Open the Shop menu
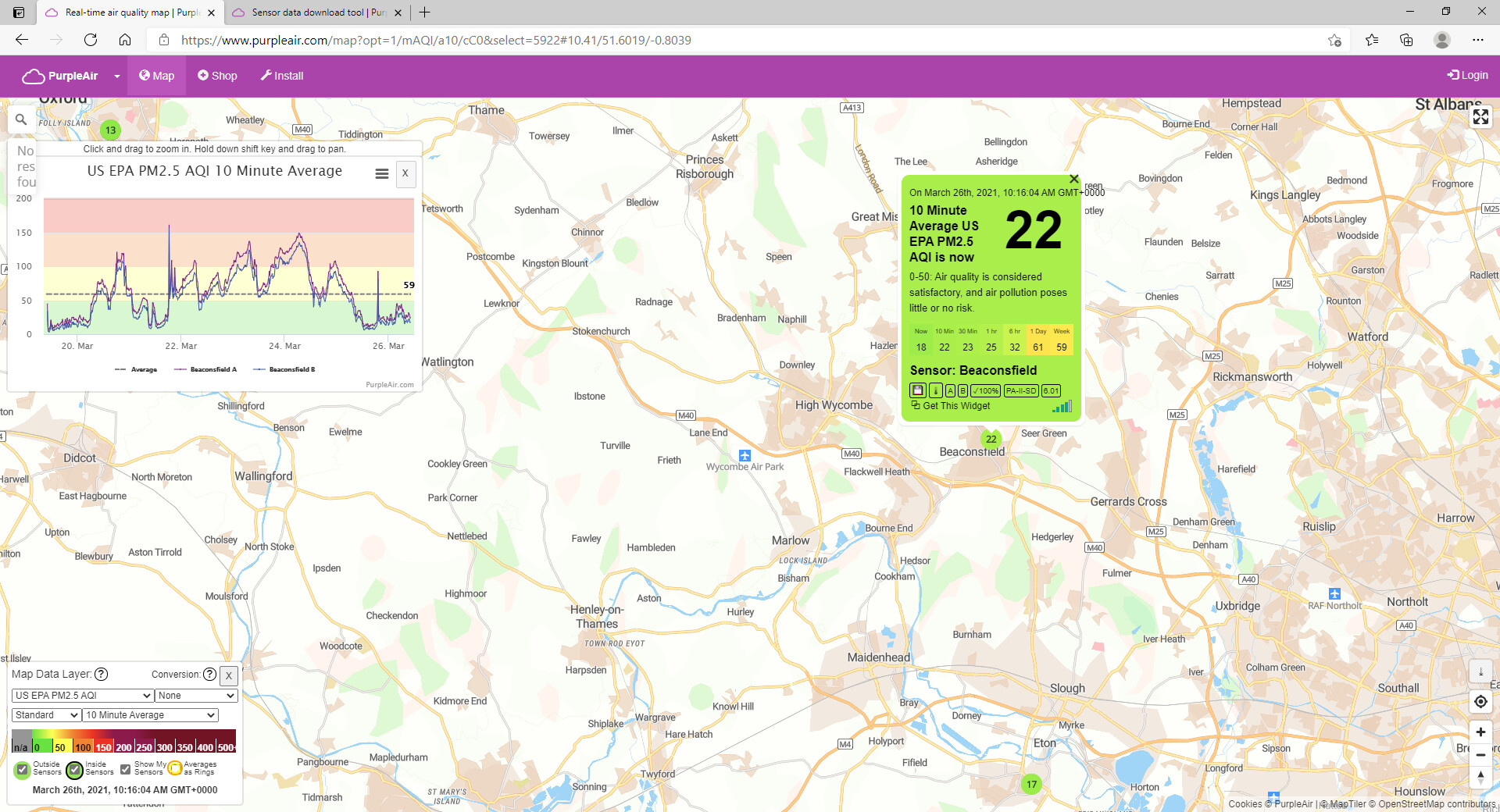 coord(217,75)
